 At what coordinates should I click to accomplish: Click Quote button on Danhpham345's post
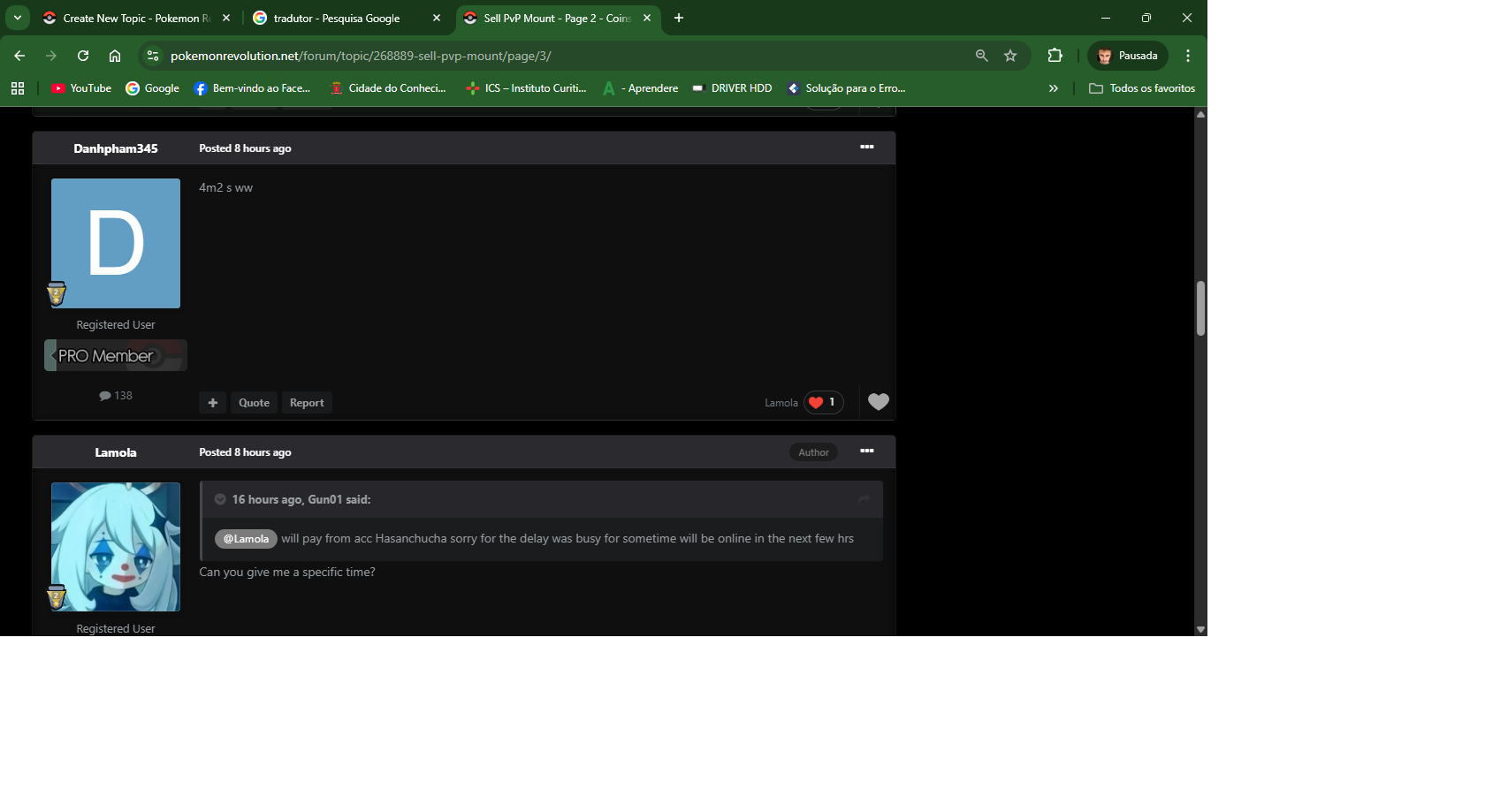click(254, 403)
